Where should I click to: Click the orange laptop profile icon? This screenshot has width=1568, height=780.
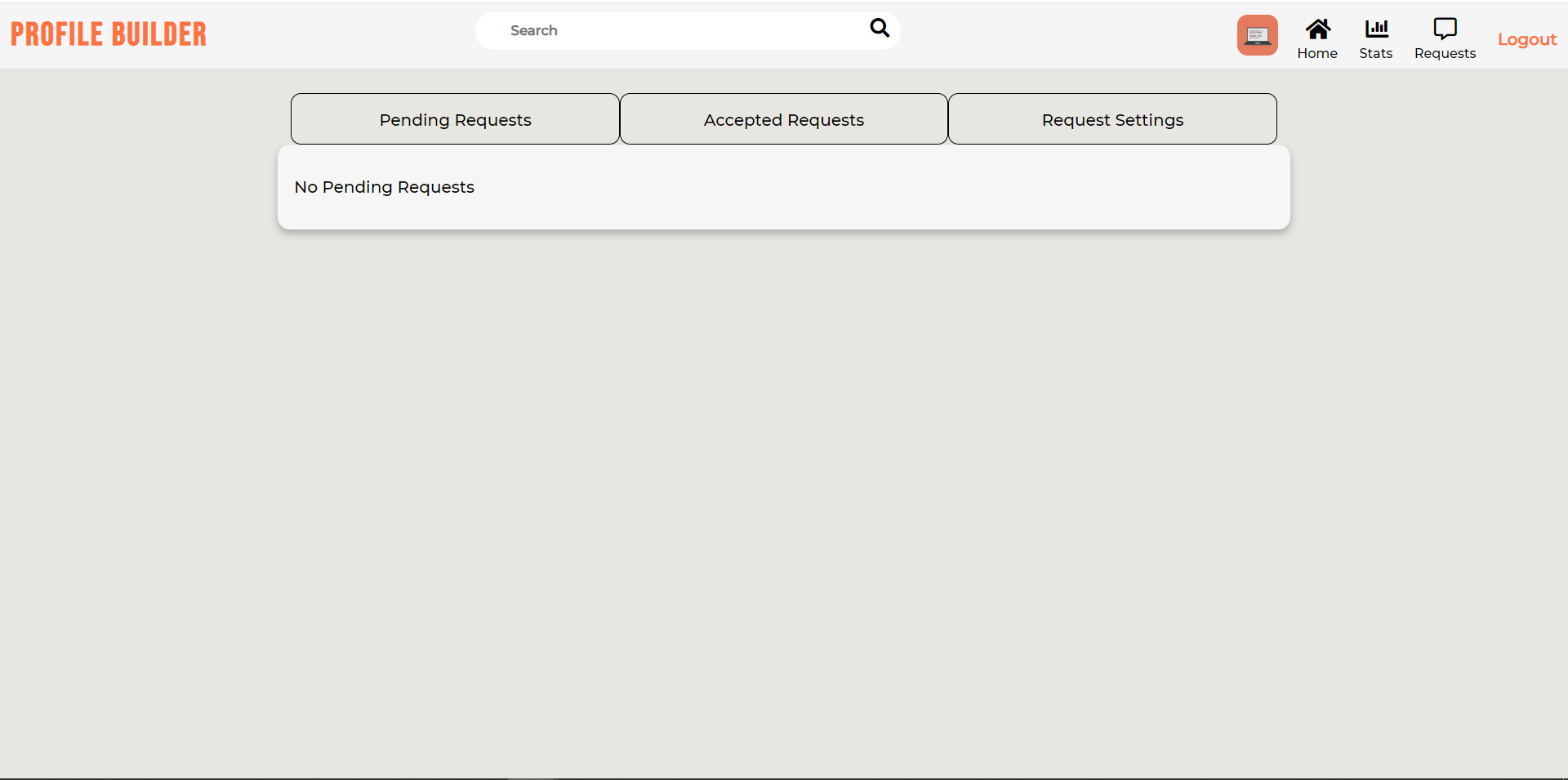click(1258, 34)
